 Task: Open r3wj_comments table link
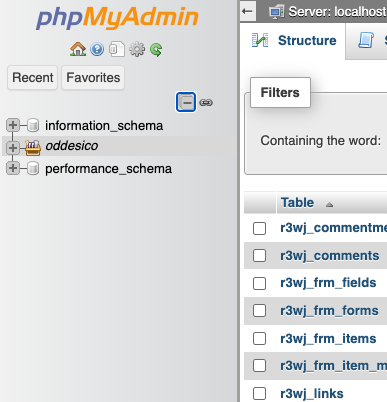point(330,256)
